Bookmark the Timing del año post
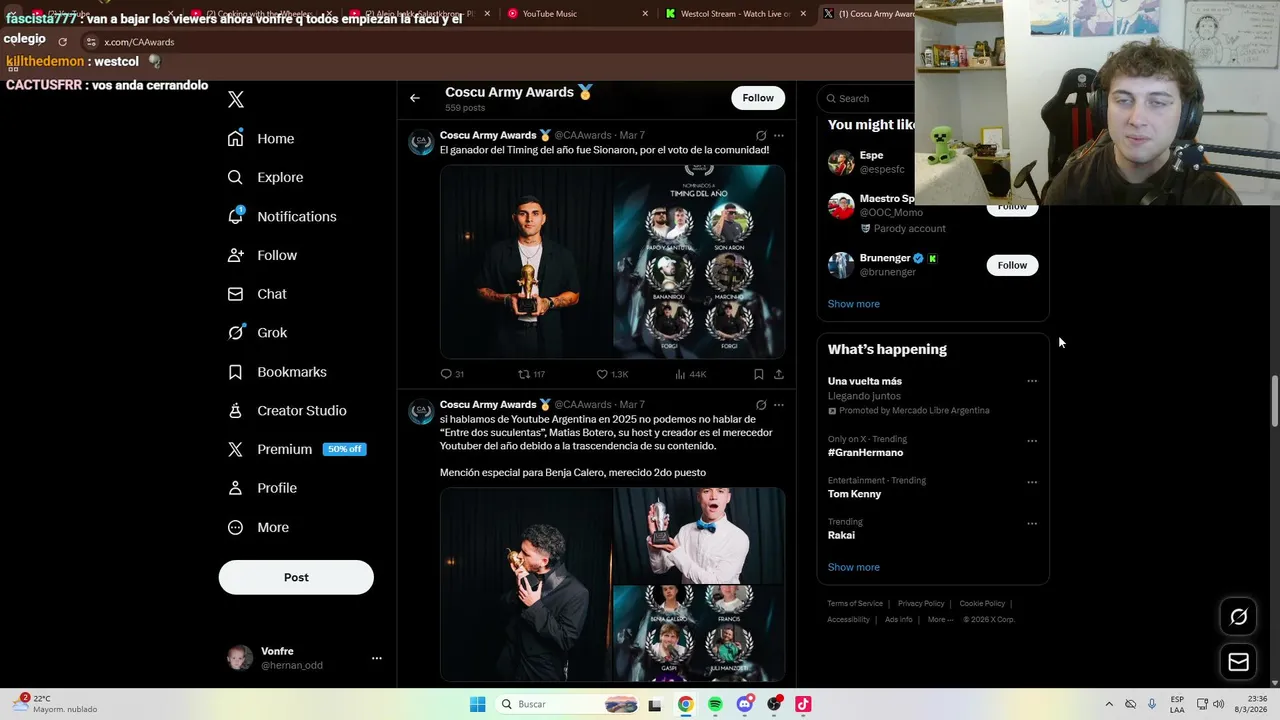The height and width of the screenshot is (720, 1280). [x=758, y=374]
